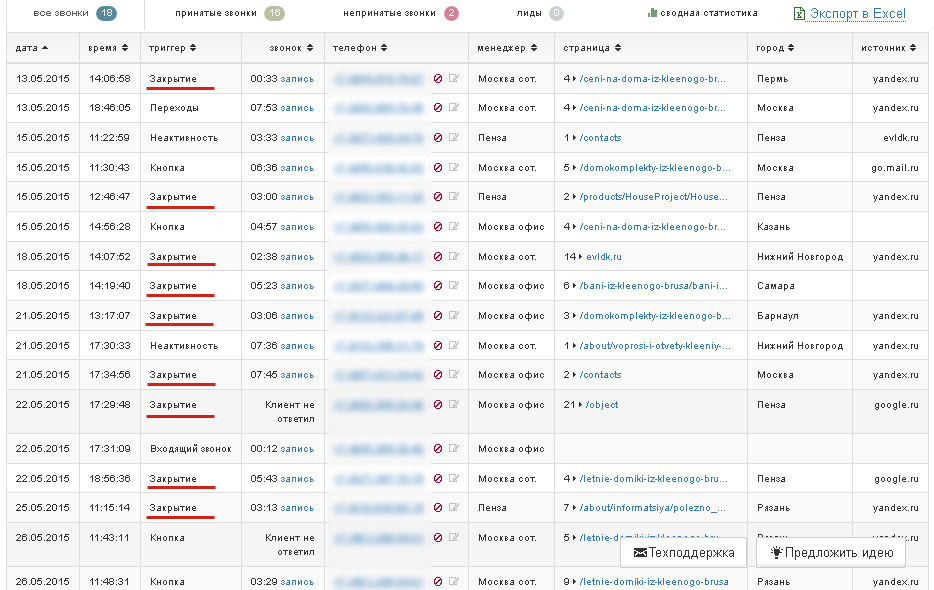Open /about/voprosi-i-otvety page link
Viewport: 934px width, 590px height.
[655, 346]
